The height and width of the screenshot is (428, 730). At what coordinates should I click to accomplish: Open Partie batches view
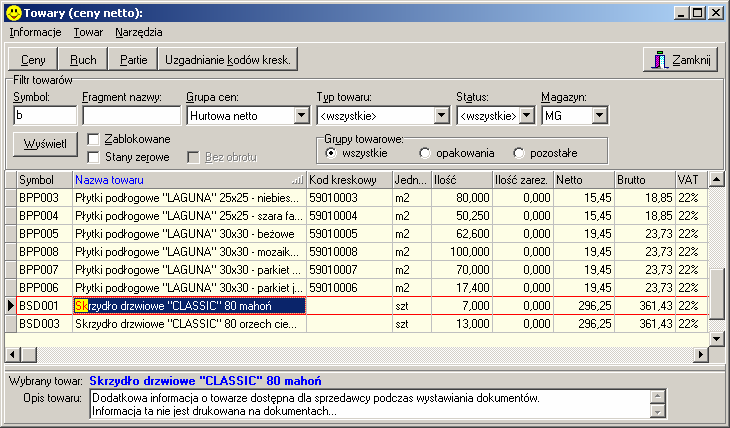[x=133, y=60]
